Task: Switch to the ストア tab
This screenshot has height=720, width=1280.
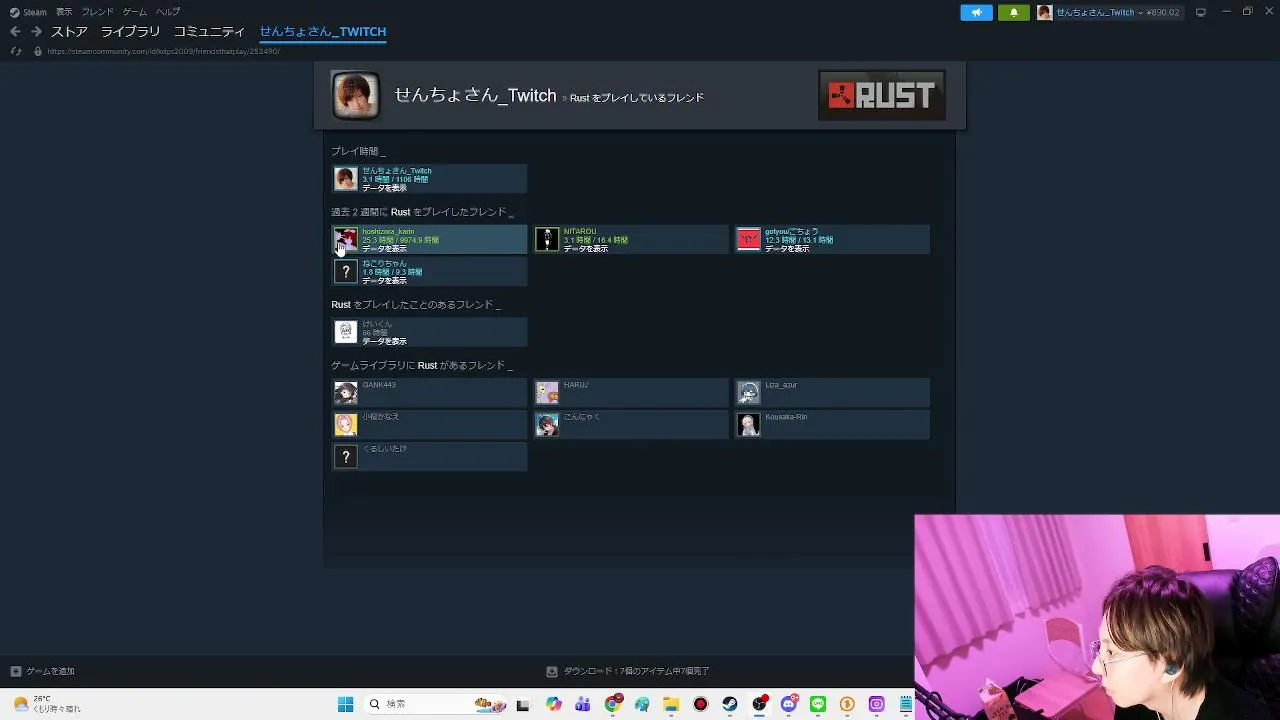Action: pyautogui.click(x=70, y=32)
